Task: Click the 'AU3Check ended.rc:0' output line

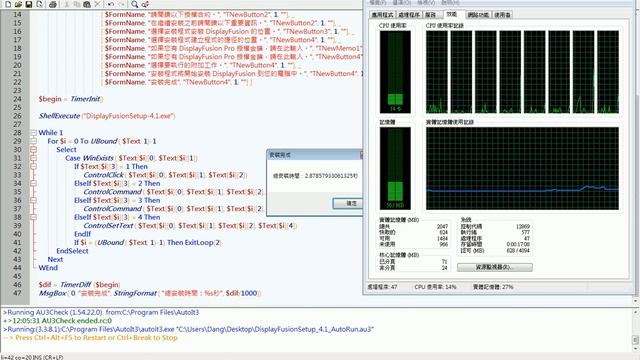Action: (x=58, y=321)
